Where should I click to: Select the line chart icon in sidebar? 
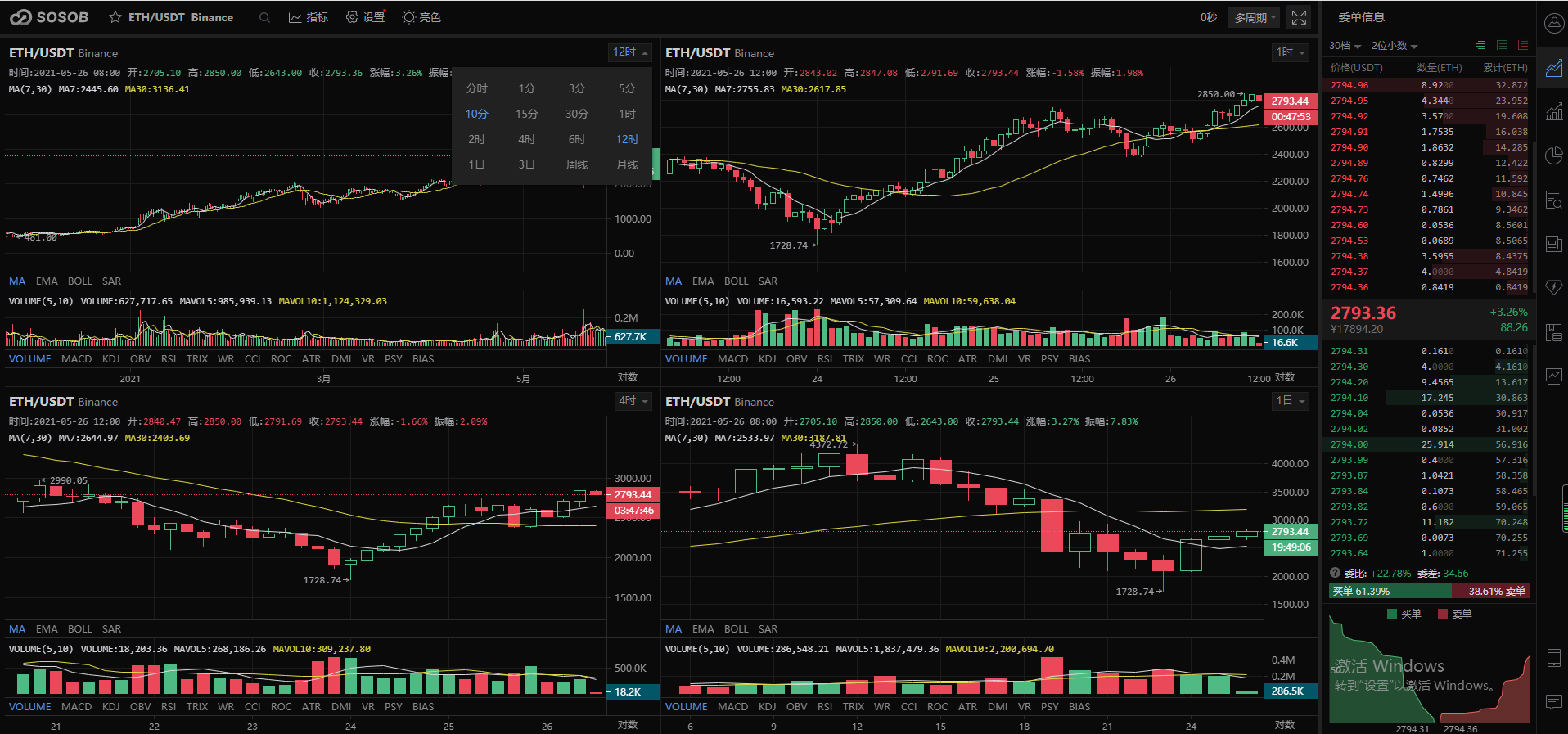pyautogui.click(x=1553, y=67)
